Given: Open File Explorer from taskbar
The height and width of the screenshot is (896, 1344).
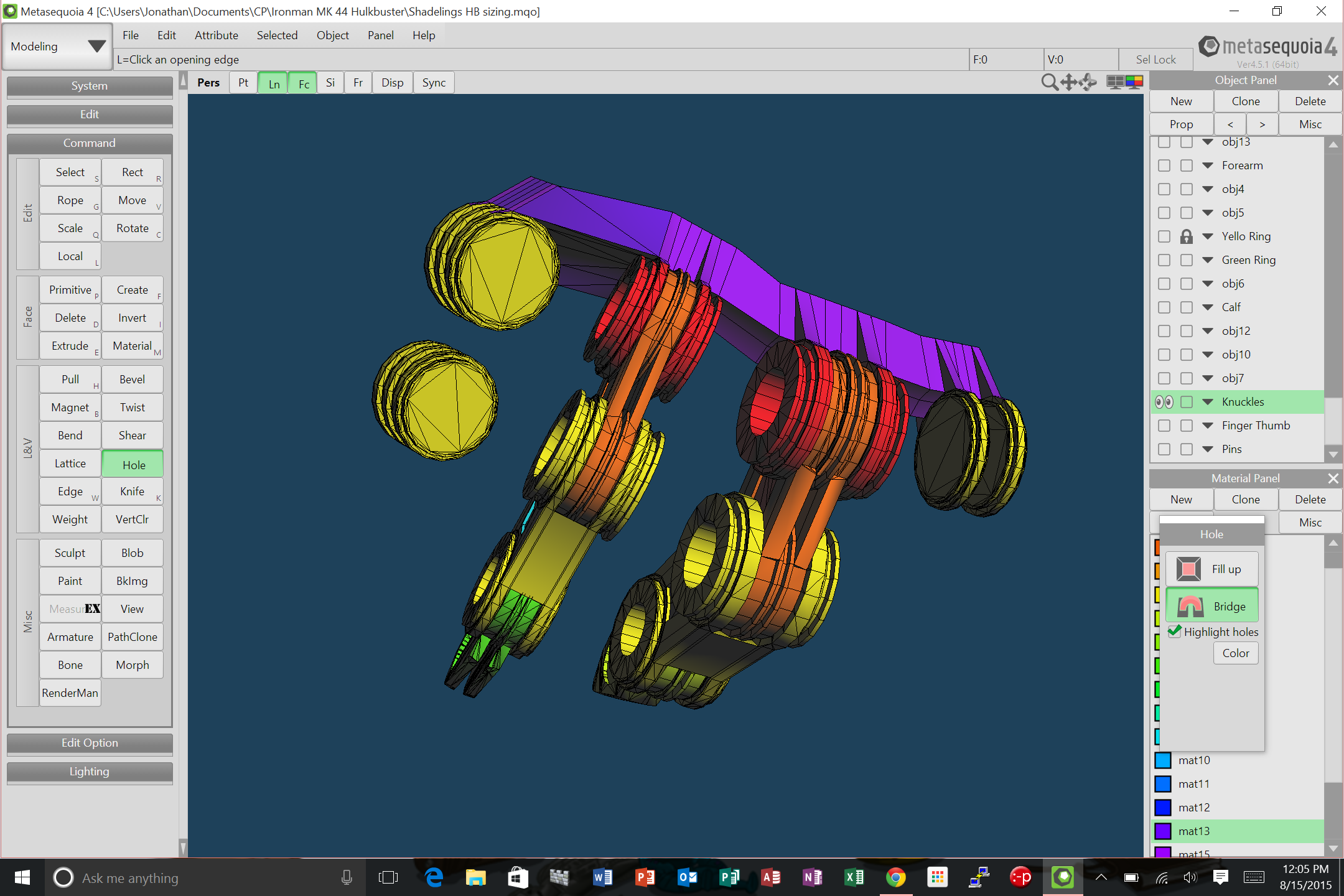Looking at the screenshot, I should click(x=475, y=877).
